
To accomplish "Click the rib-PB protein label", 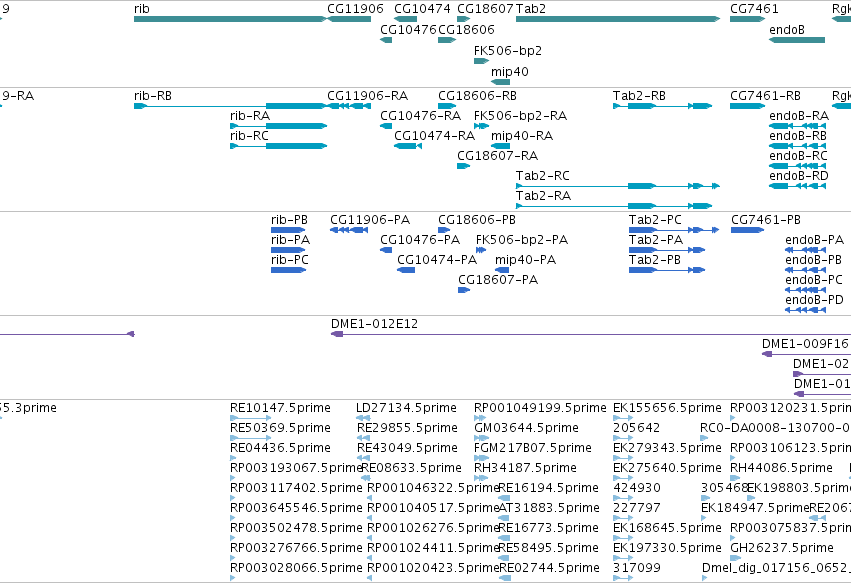I will point(289,220).
